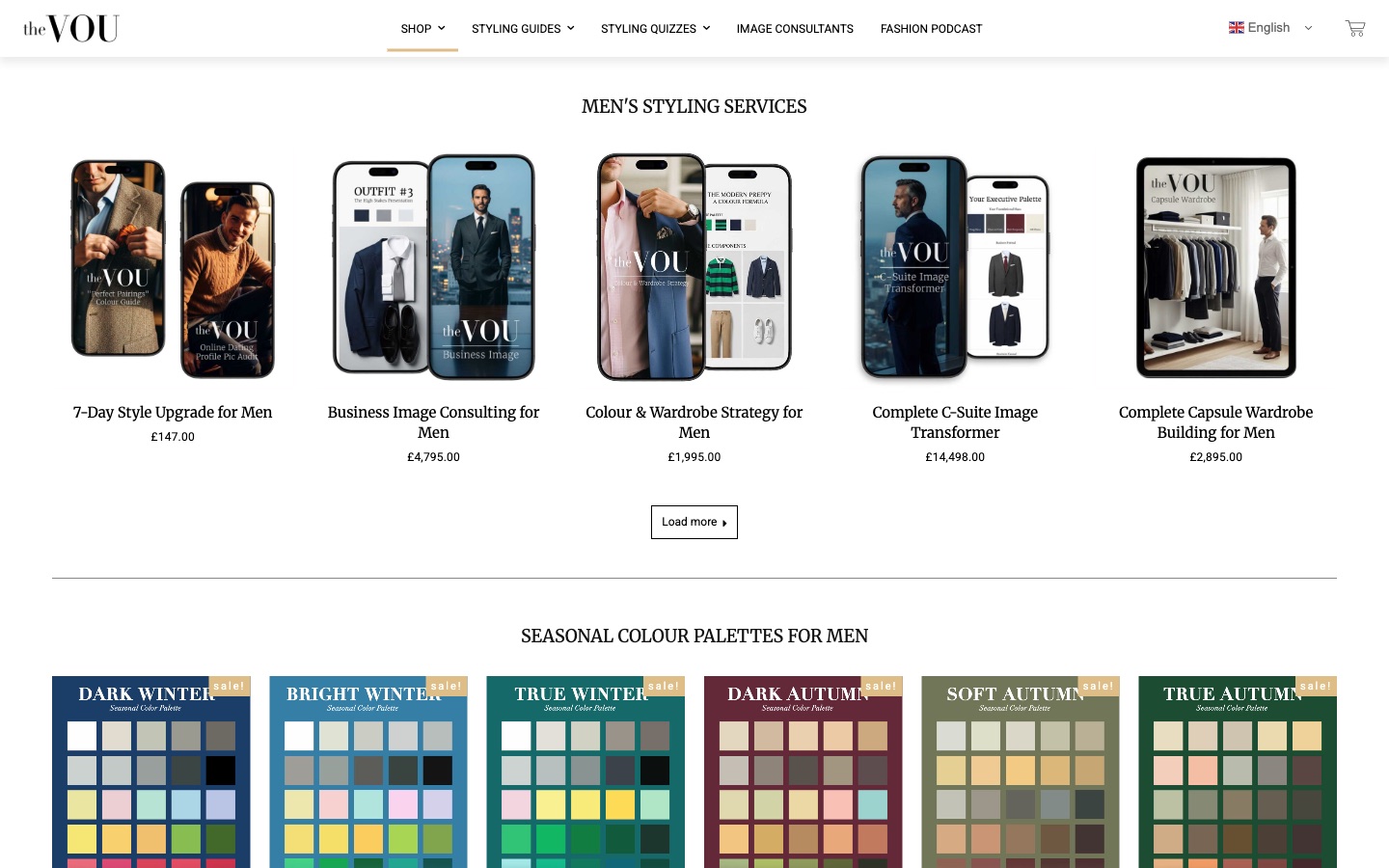Click the £2,895.00 price
The height and width of the screenshot is (868, 1389).
(1216, 457)
